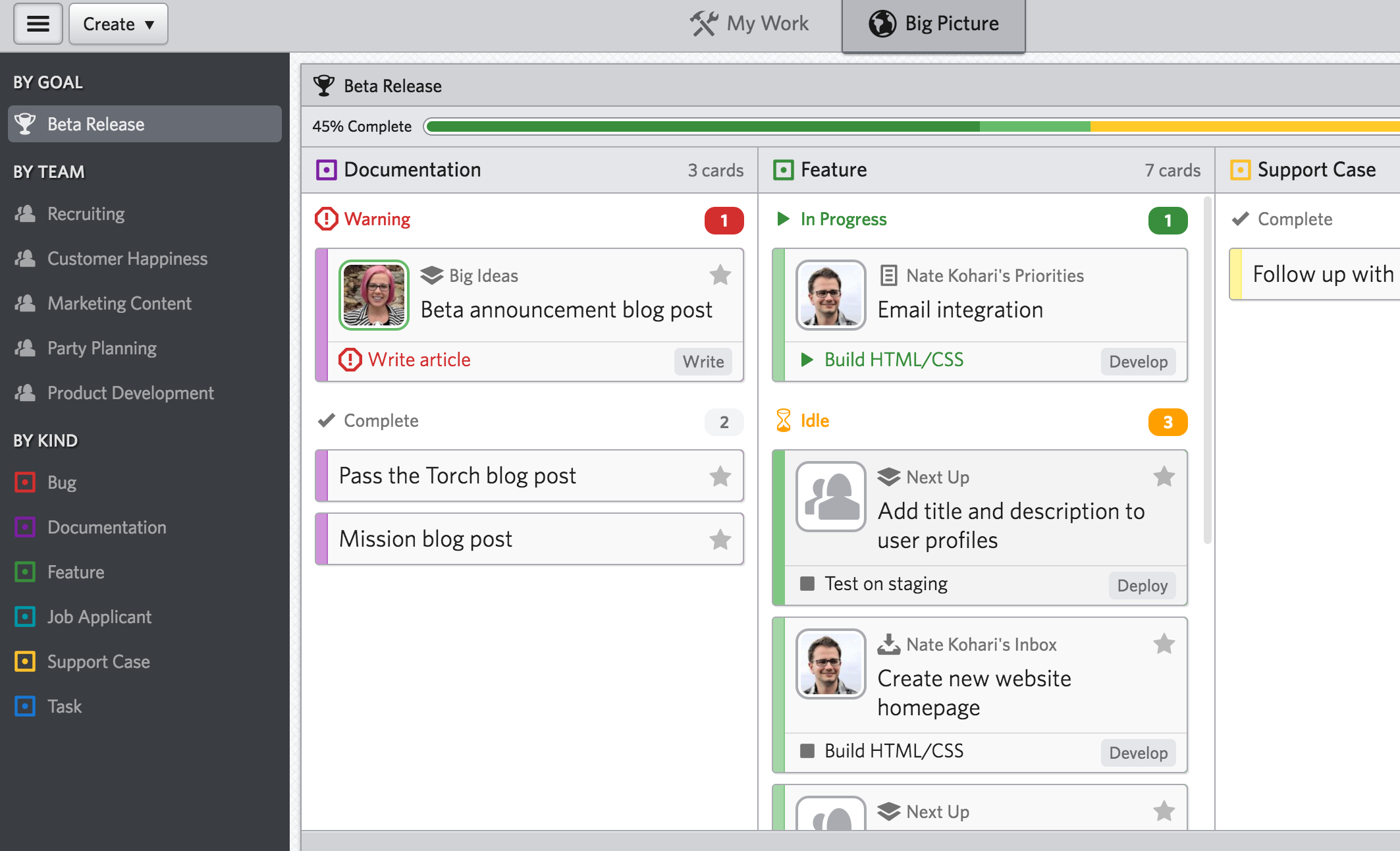
Task: Click the Idle hourglass icon
Action: [783, 421]
